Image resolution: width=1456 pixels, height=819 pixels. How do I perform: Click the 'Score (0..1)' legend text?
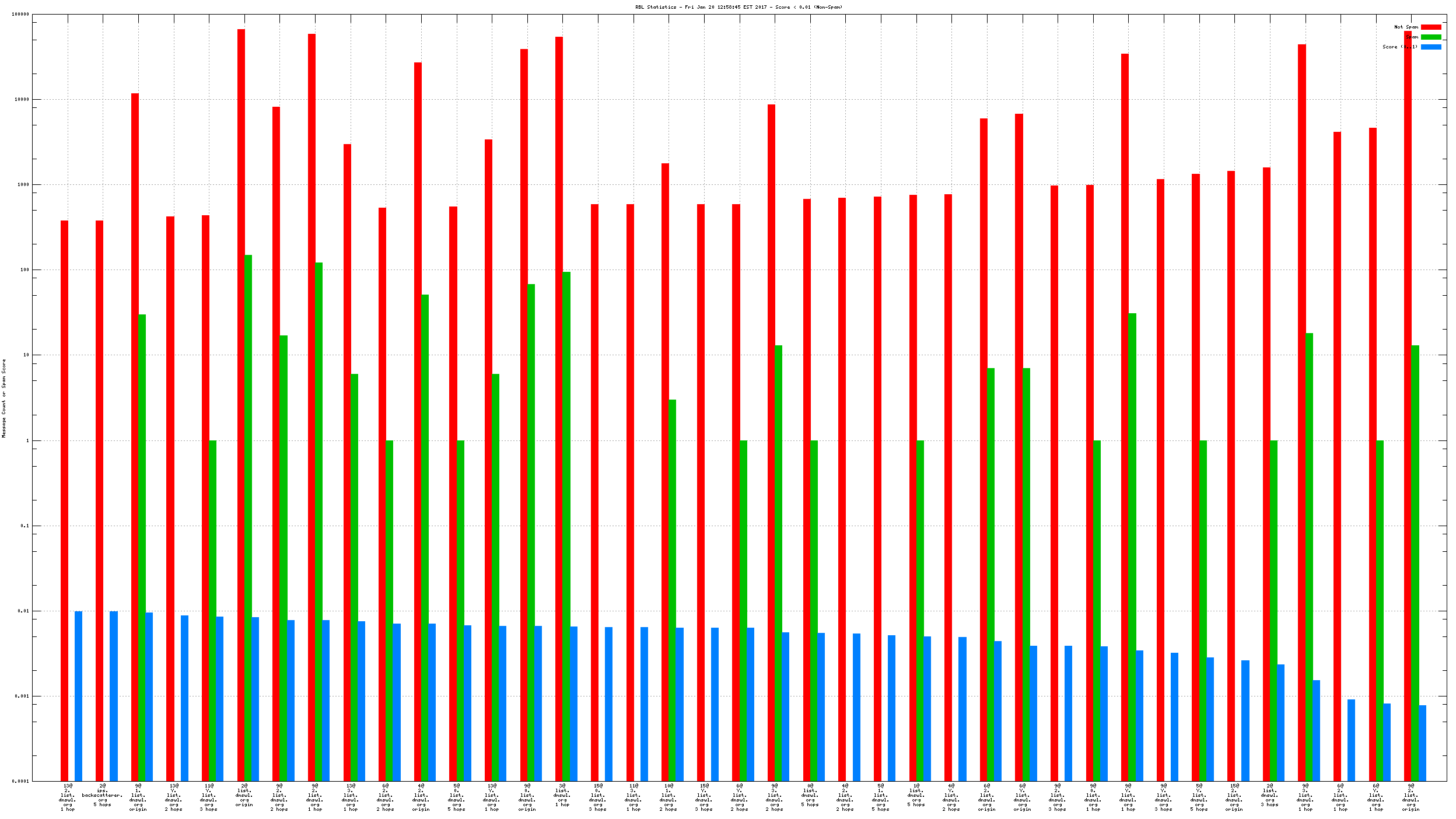pyautogui.click(x=1399, y=47)
